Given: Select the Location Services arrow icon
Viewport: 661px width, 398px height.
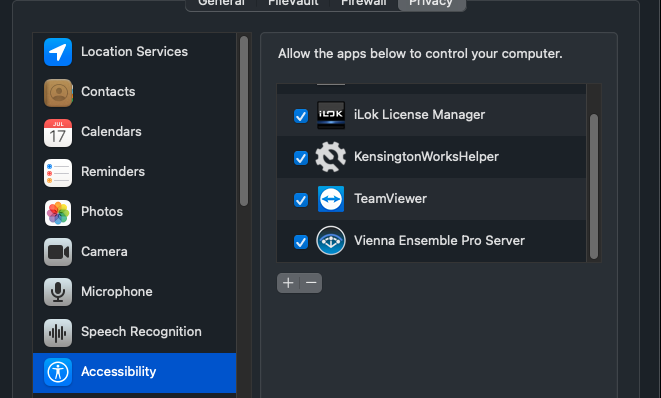Looking at the screenshot, I should click(x=58, y=52).
